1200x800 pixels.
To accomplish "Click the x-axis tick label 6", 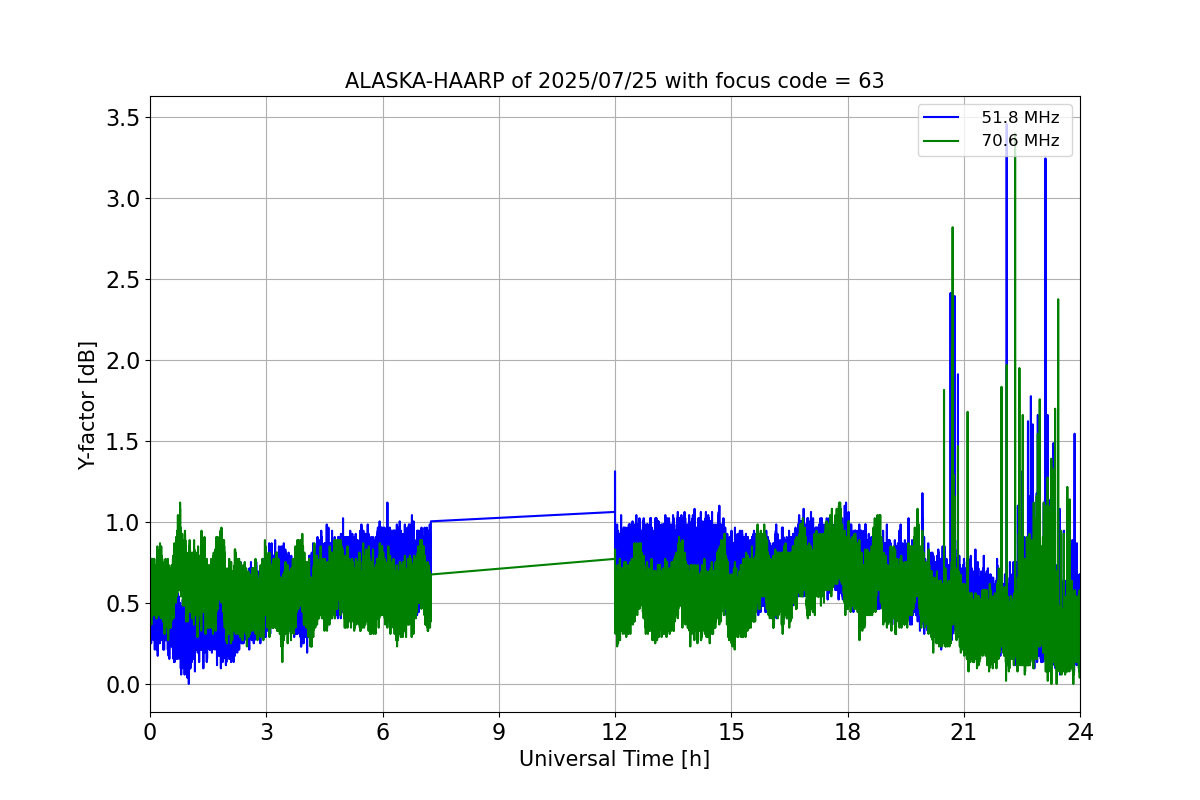I will (382, 731).
